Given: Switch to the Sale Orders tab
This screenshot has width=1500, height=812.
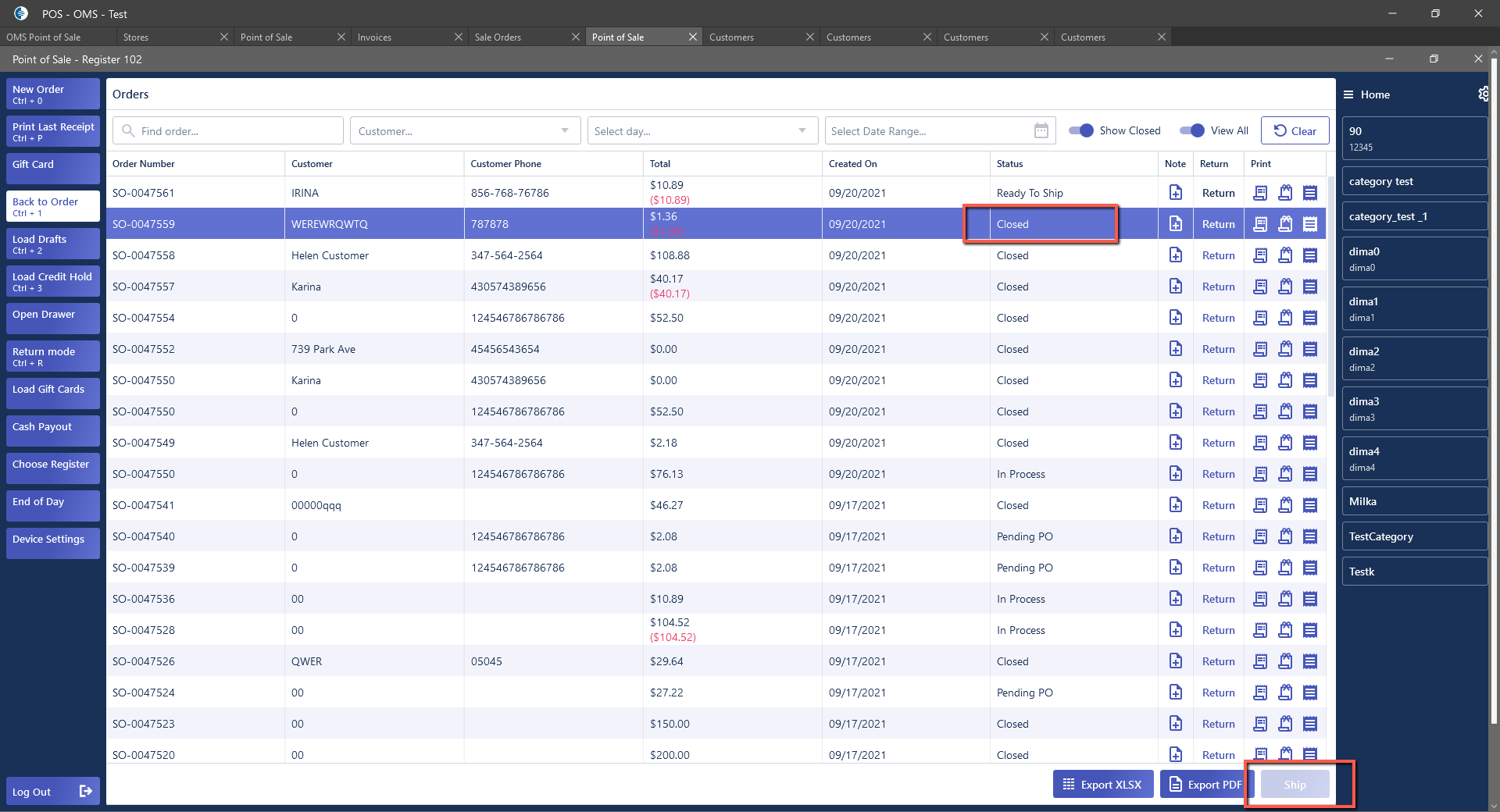Looking at the screenshot, I should 498,37.
